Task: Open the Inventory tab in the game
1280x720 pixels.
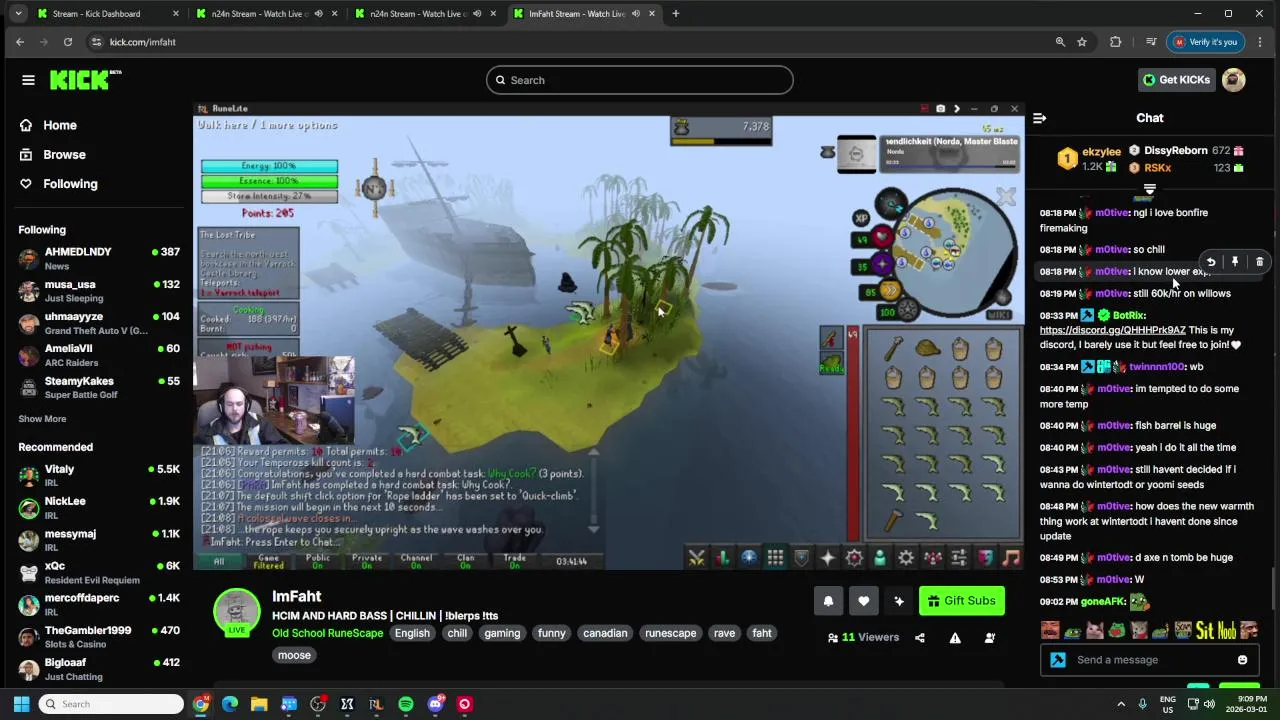Action: tap(775, 558)
